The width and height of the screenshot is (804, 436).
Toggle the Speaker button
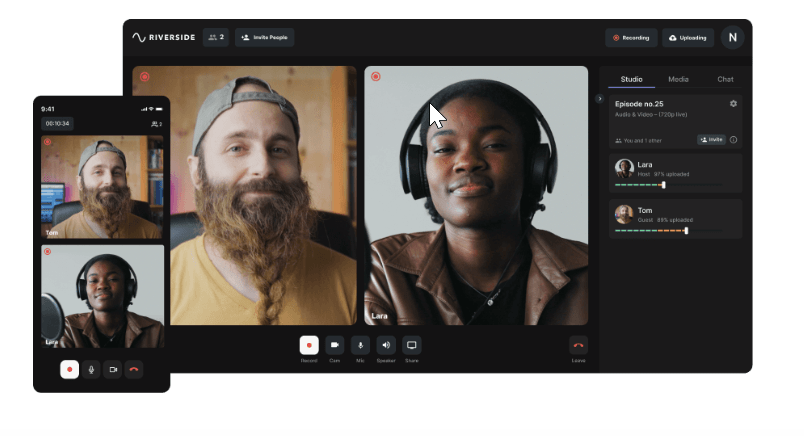click(x=386, y=345)
